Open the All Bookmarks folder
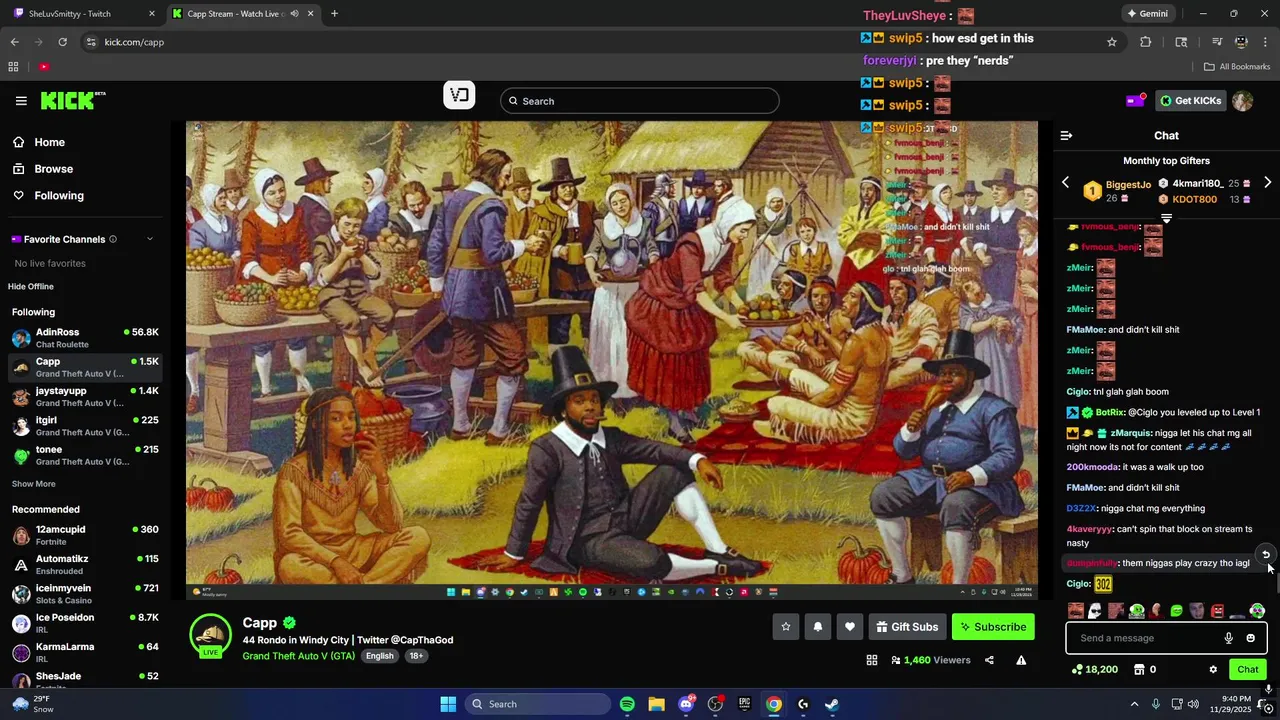Screen dimensions: 1280x720 click(1237, 67)
